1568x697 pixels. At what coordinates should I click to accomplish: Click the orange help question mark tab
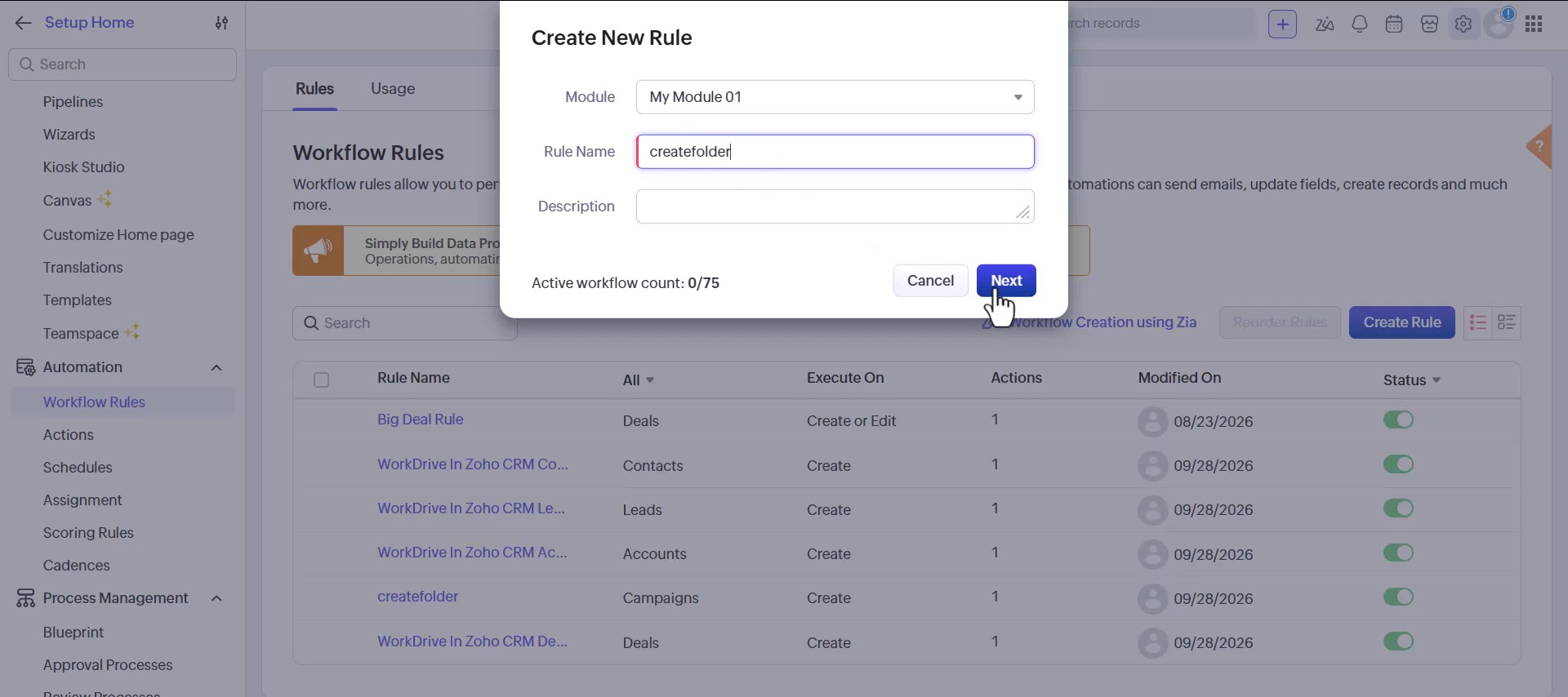pos(1539,147)
